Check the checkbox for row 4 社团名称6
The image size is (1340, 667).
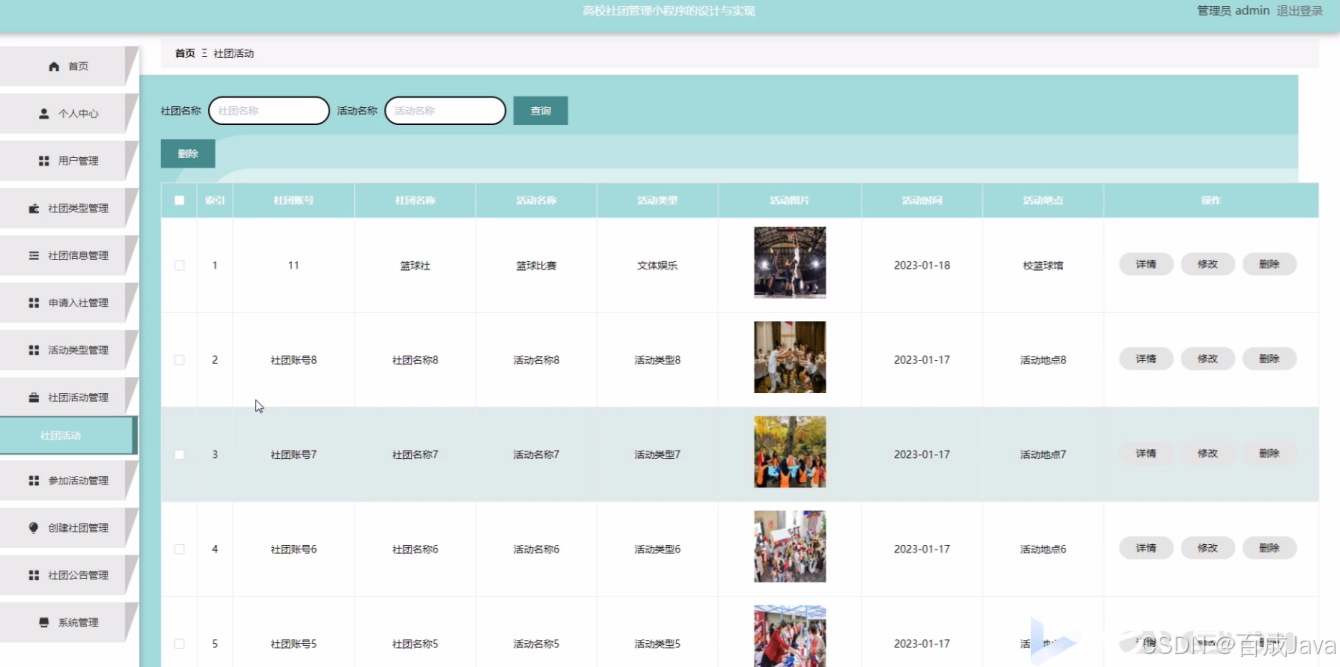click(x=179, y=549)
